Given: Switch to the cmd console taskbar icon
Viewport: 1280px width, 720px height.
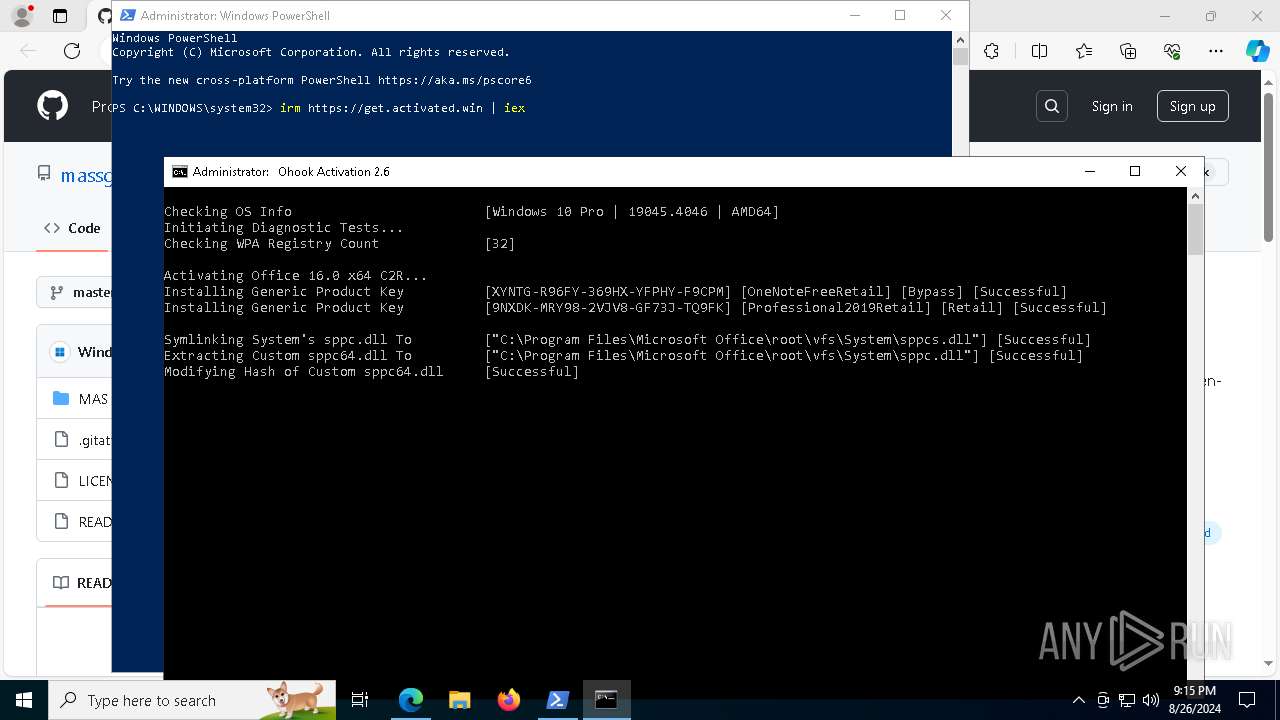Looking at the screenshot, I should pos(606,700).
